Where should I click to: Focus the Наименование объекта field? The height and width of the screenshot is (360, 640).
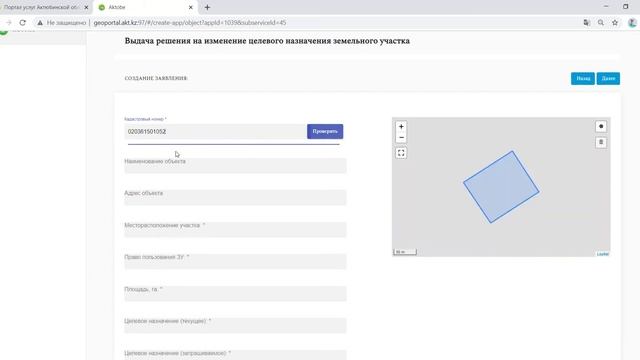[x=235, y=165]
